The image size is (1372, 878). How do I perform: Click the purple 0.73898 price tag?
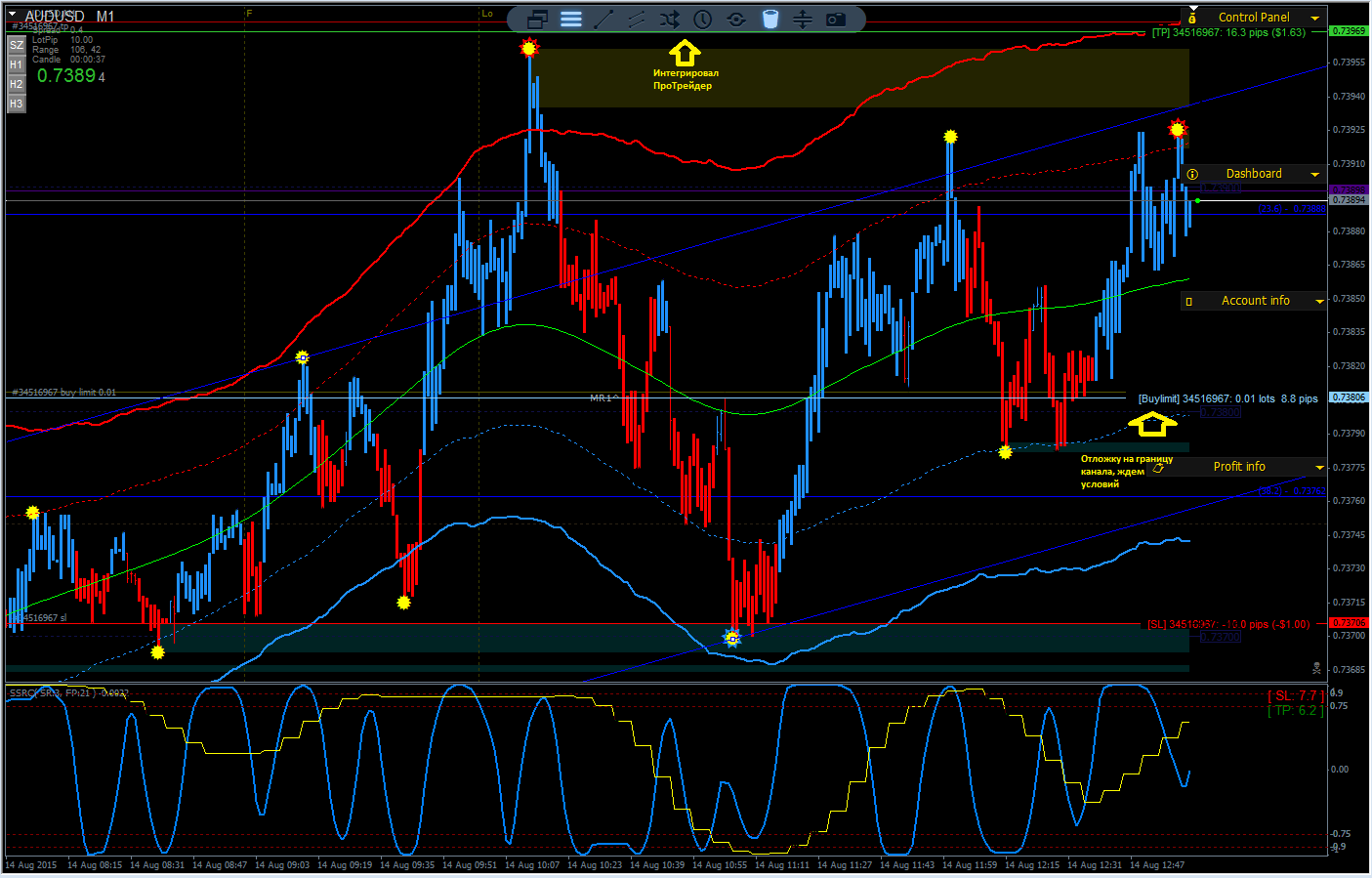pos(1349,189)
